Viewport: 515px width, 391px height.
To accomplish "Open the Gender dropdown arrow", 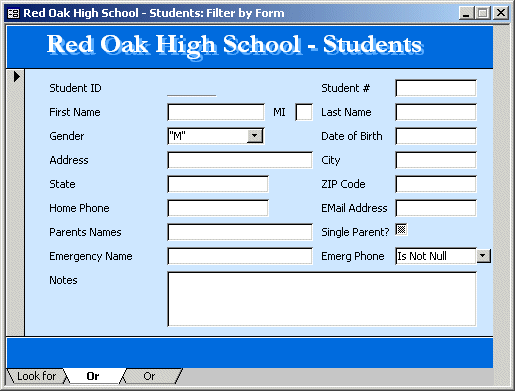I will coord(255,136).
